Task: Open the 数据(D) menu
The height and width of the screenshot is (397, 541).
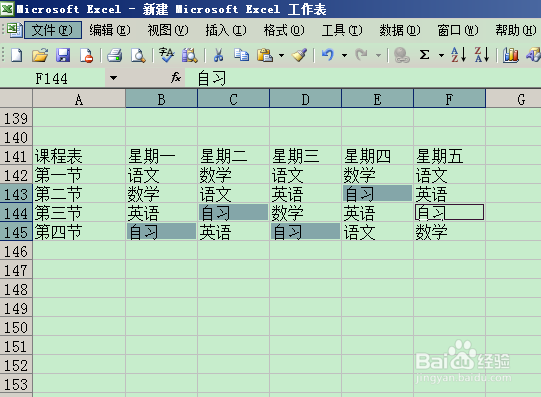Action: click(x=400, y=30)
